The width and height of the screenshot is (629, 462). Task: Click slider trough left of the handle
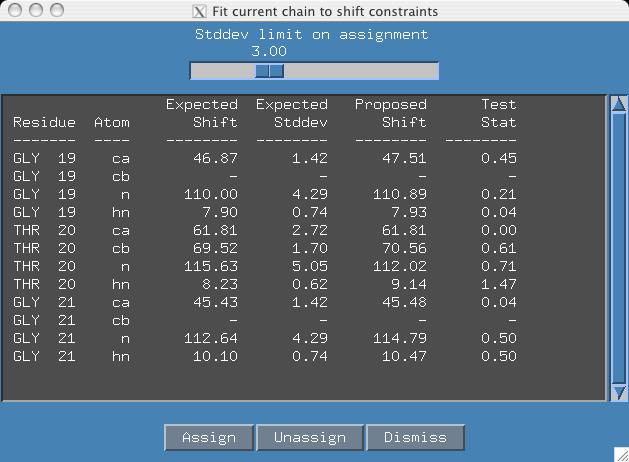(x=222, y=71)
